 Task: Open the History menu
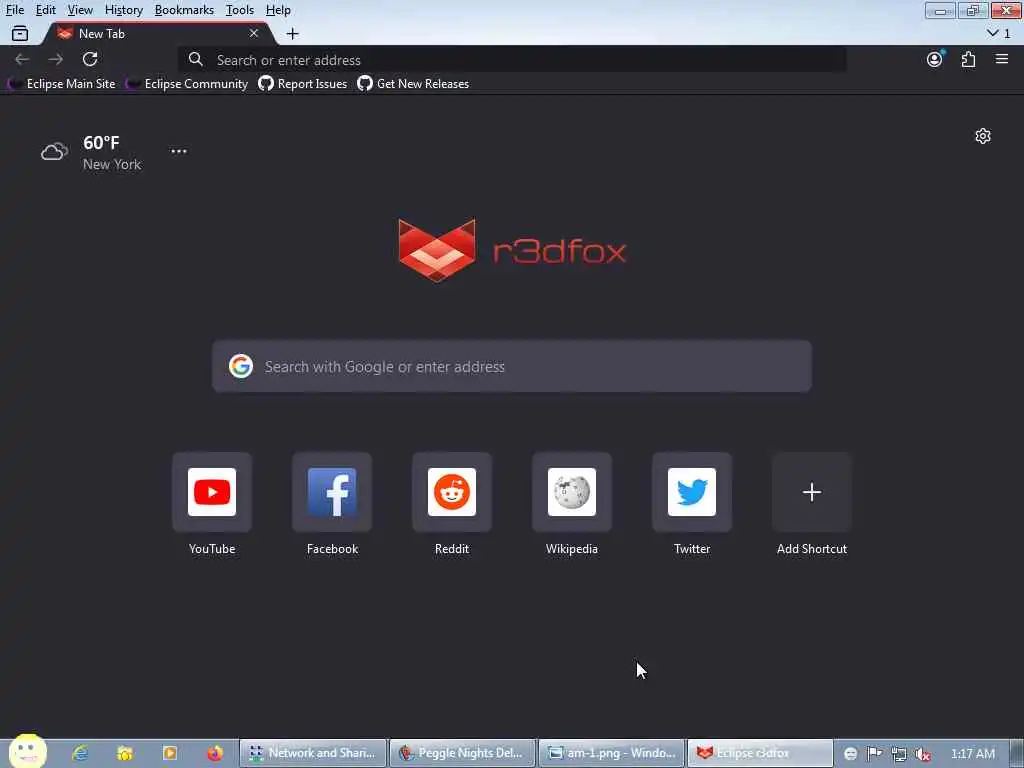tap(123, 10)
